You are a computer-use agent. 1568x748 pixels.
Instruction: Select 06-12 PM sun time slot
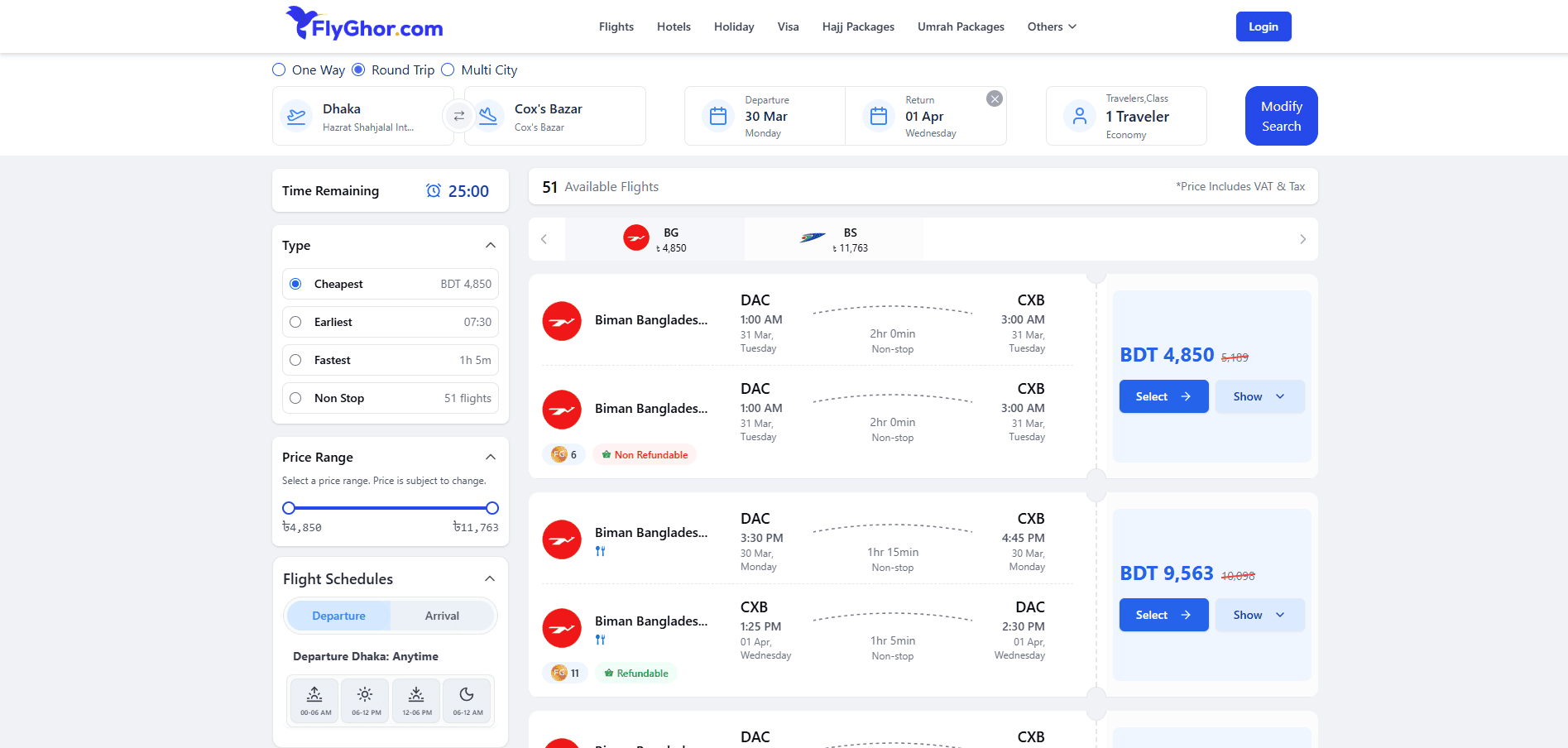pyautogui.click(x=366, y=700)
